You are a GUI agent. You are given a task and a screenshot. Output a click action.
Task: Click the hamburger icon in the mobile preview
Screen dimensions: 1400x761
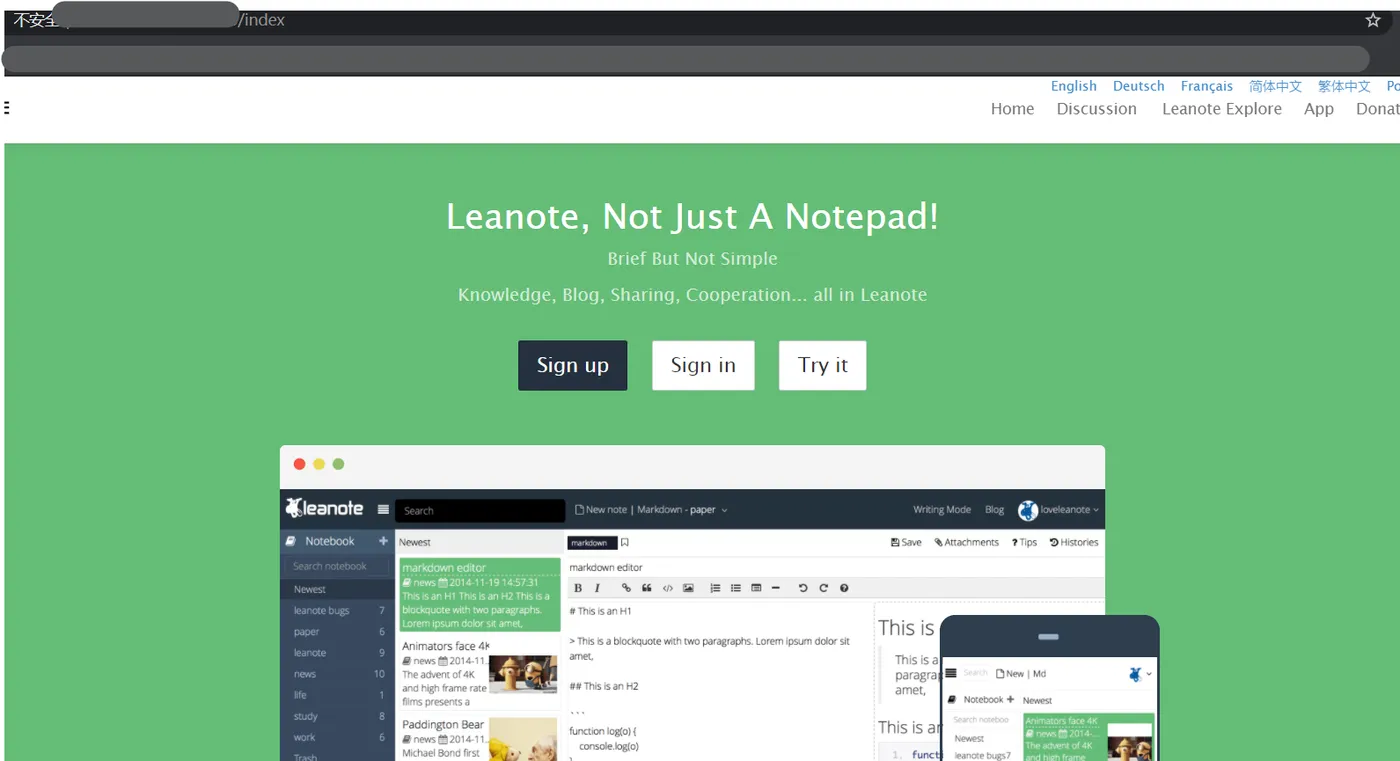tap(951, 673)
